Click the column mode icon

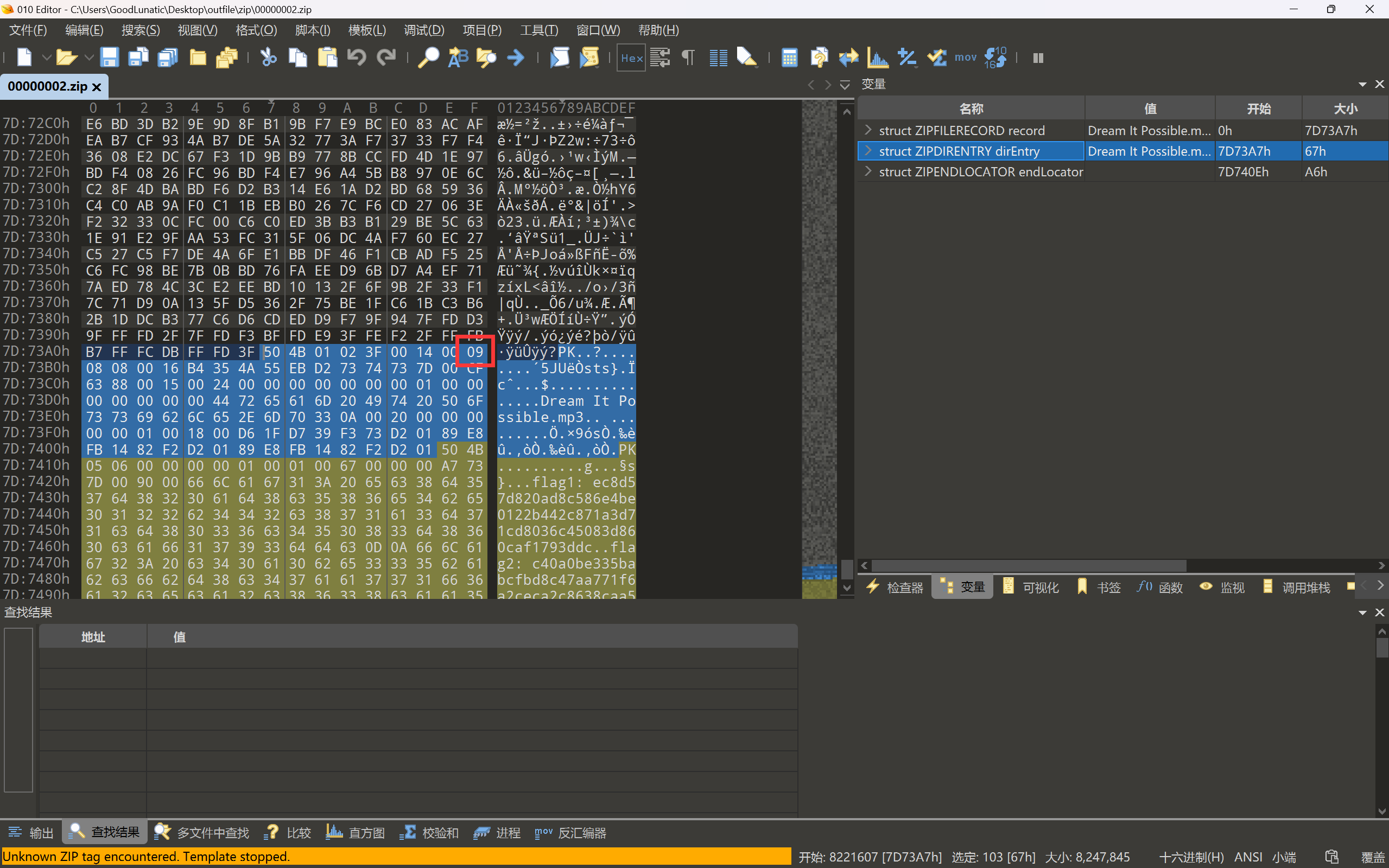point(718,58)
